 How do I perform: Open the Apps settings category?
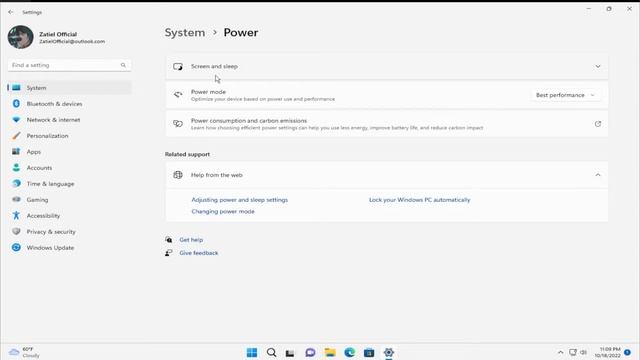(x=69, y=151)
